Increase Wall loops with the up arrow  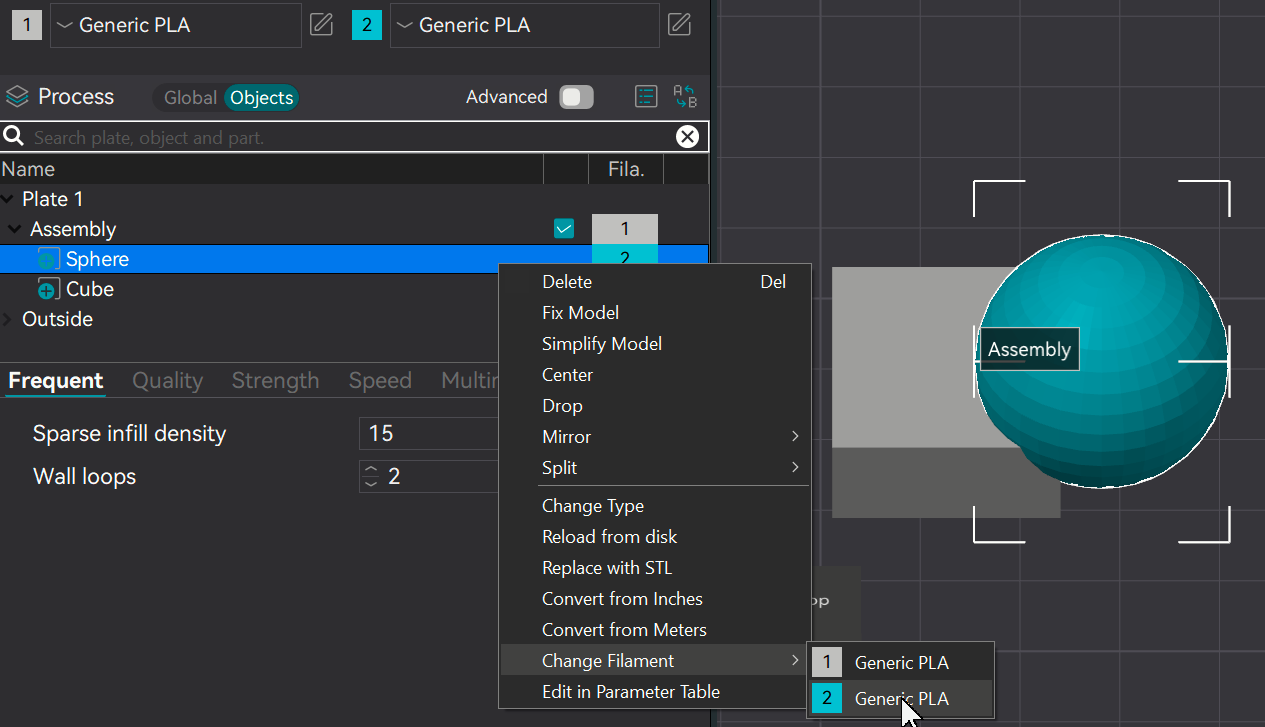[371, 469]
